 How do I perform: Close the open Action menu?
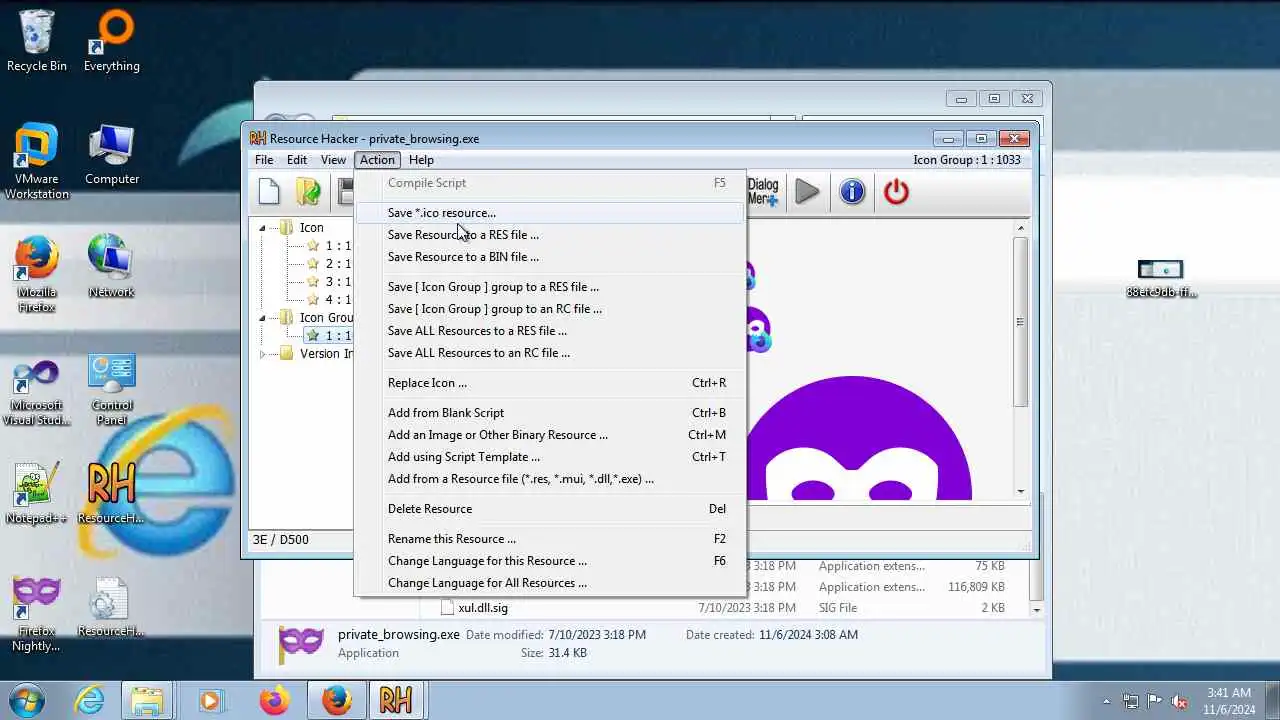point(377,160)
